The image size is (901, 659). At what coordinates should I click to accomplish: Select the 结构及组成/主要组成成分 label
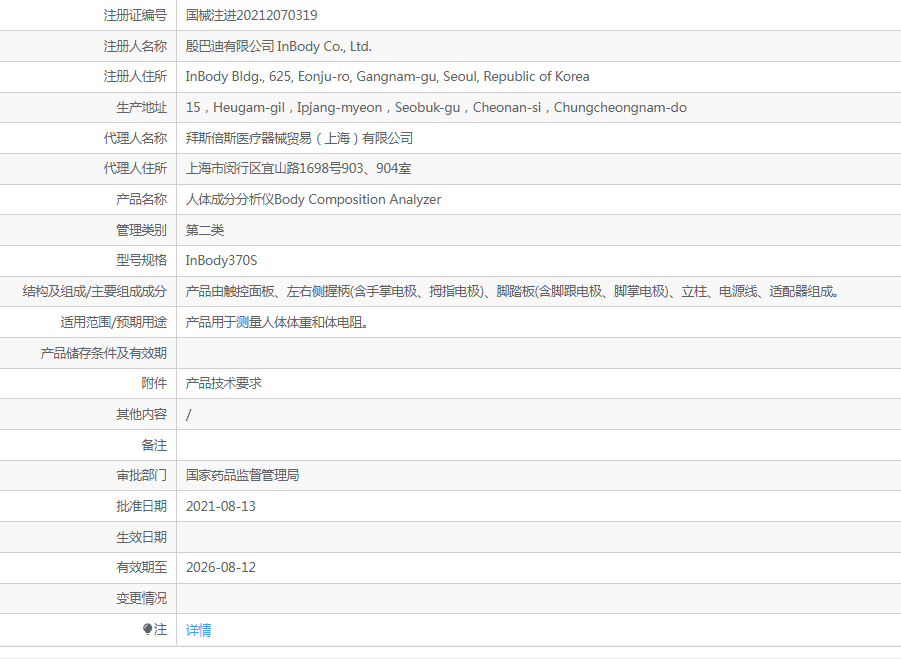95,291
